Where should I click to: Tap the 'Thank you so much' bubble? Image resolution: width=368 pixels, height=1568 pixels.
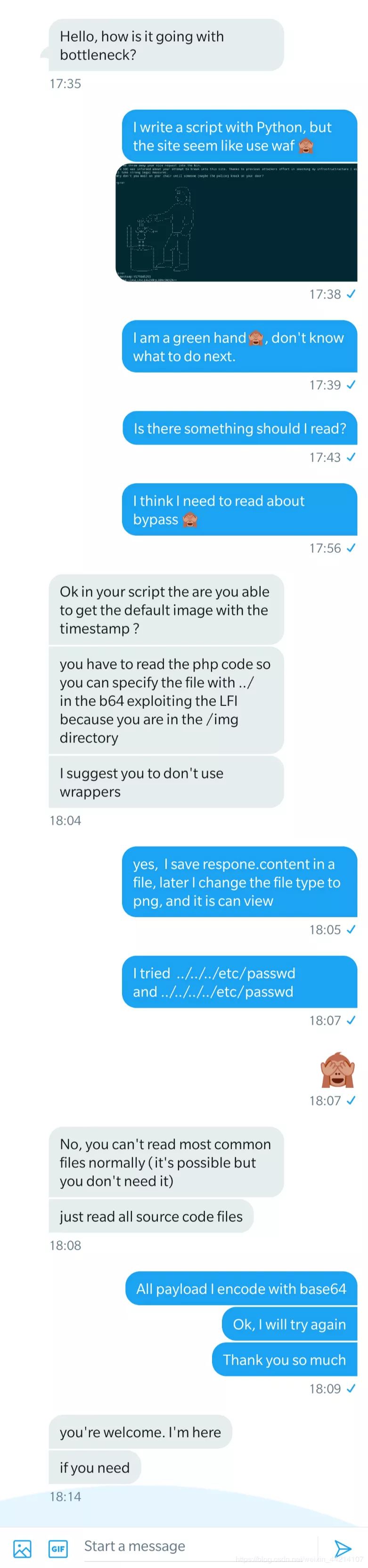tap(284, 1360)
